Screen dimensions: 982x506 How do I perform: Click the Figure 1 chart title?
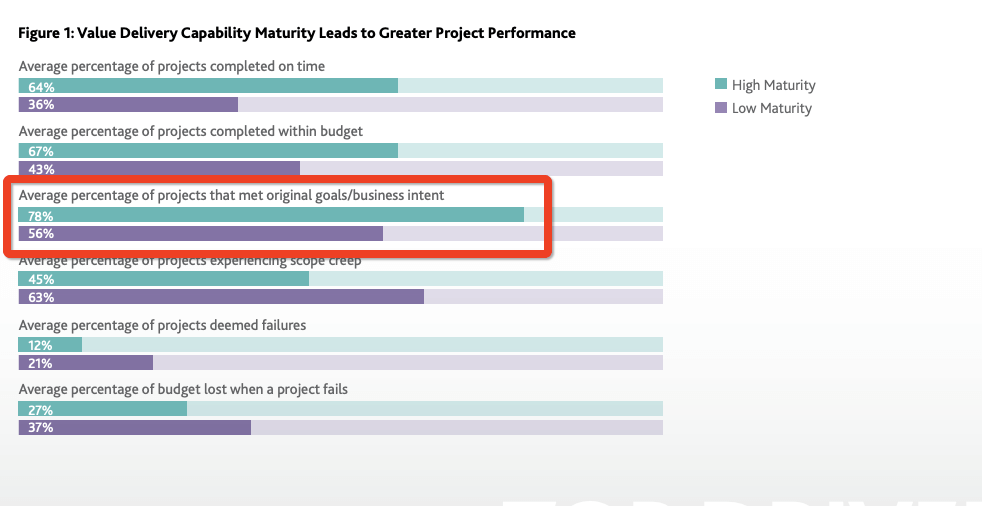click(x=297, y=33)
